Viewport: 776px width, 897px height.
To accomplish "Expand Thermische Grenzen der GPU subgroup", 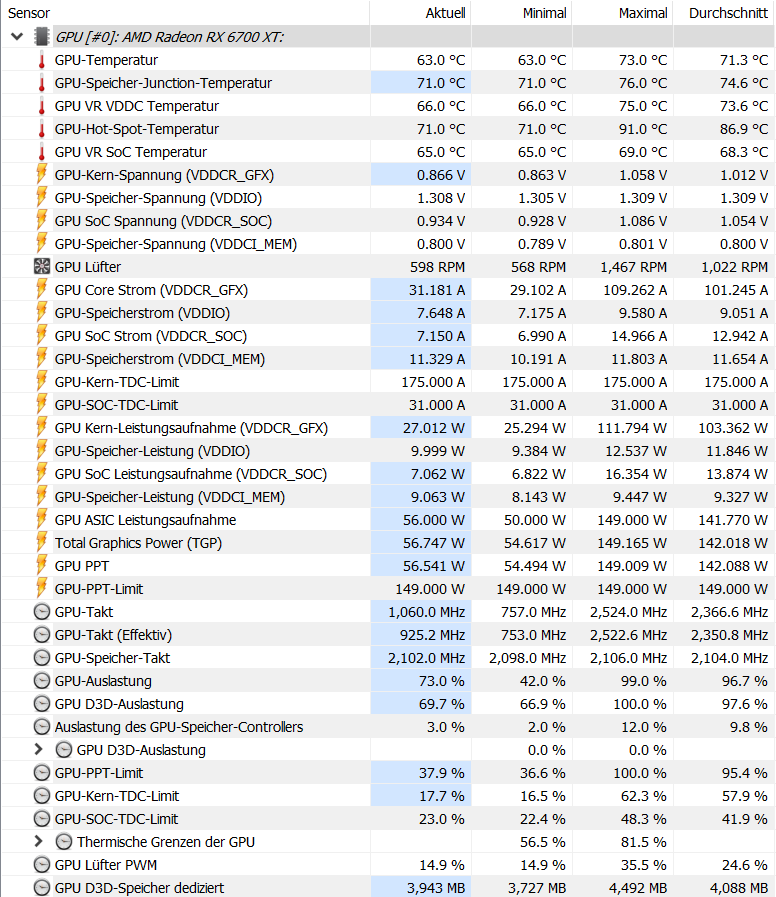I will 38,842.
